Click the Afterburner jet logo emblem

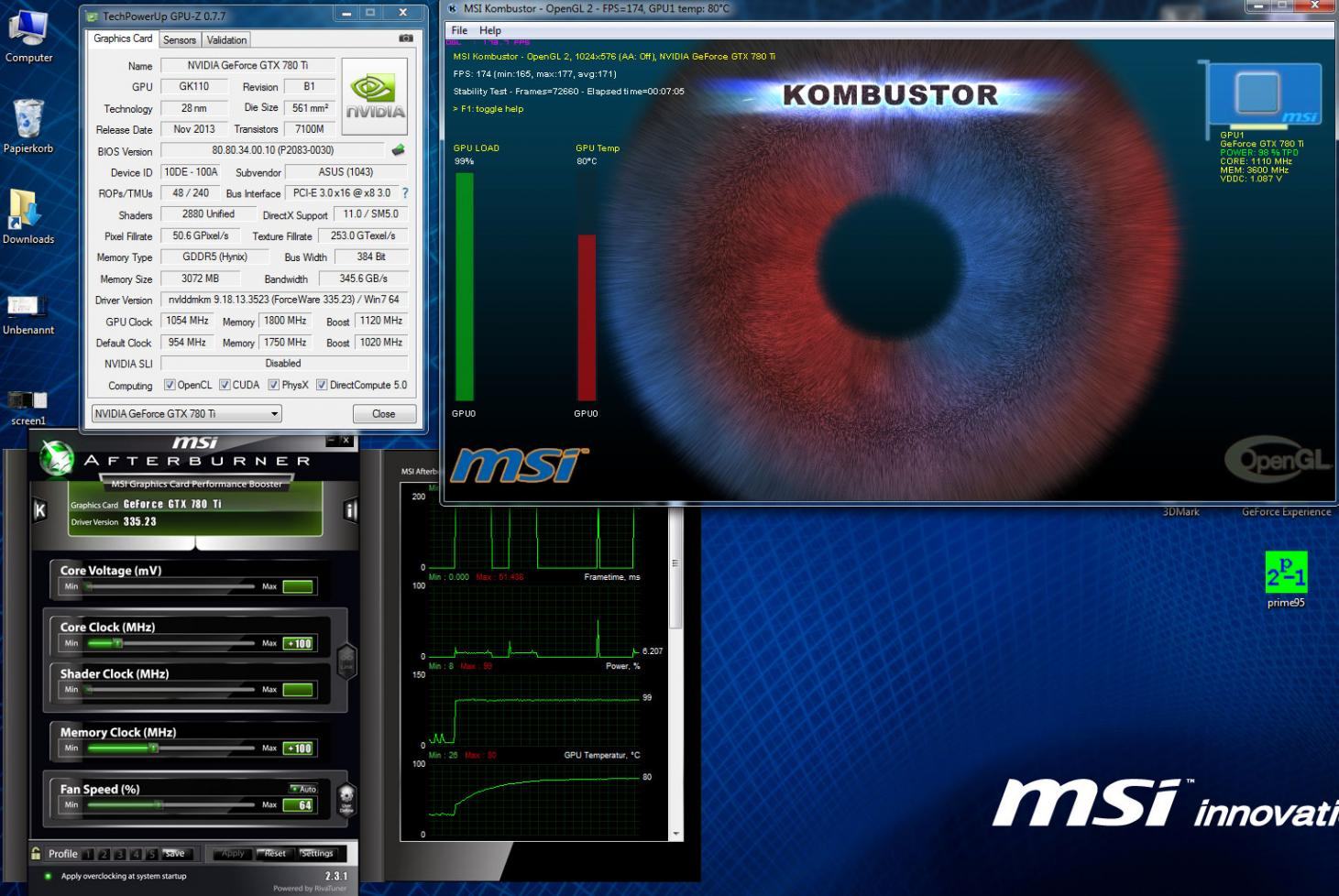click(x=57, y=458)
